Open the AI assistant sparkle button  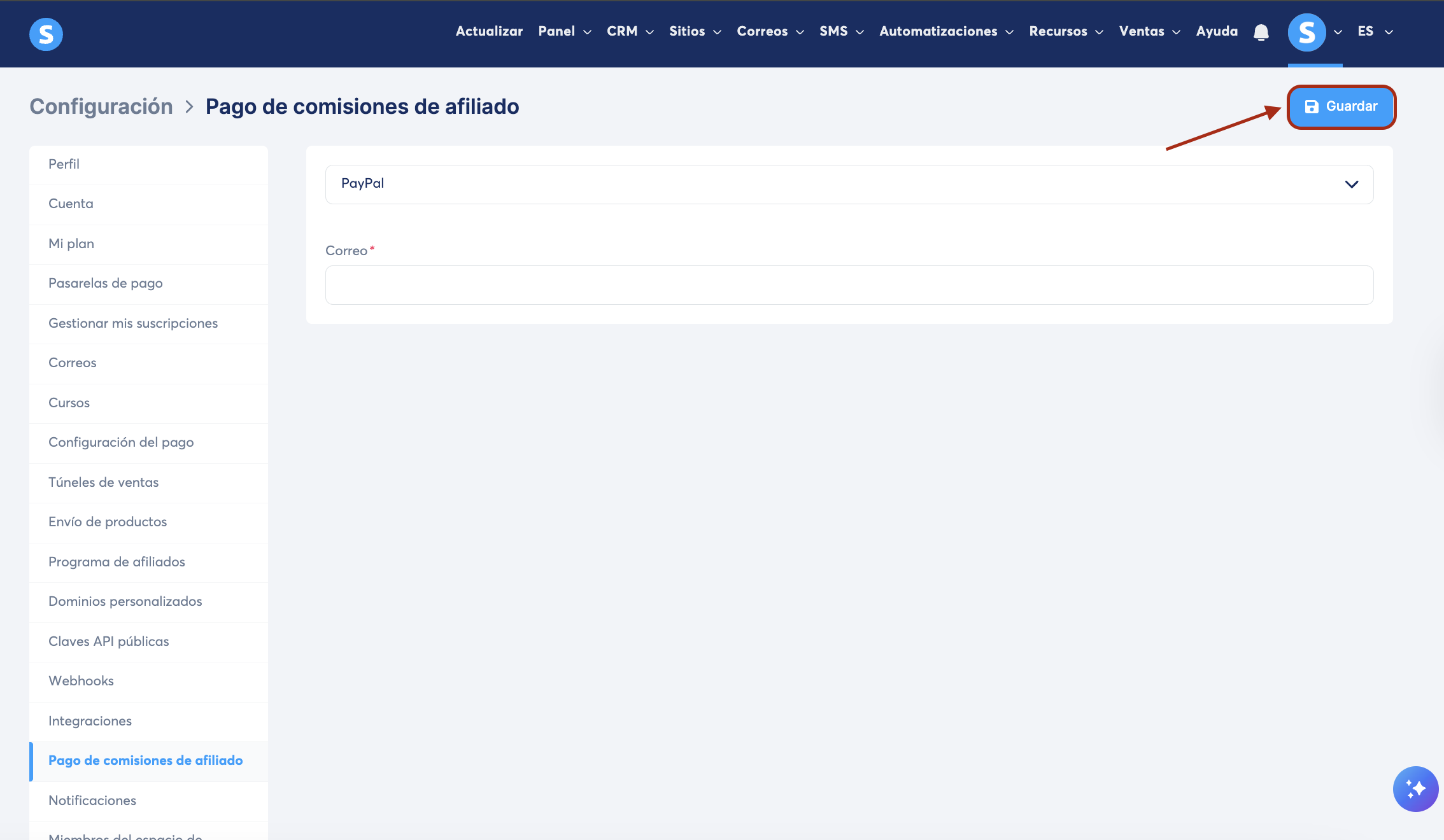[1415, 788]
